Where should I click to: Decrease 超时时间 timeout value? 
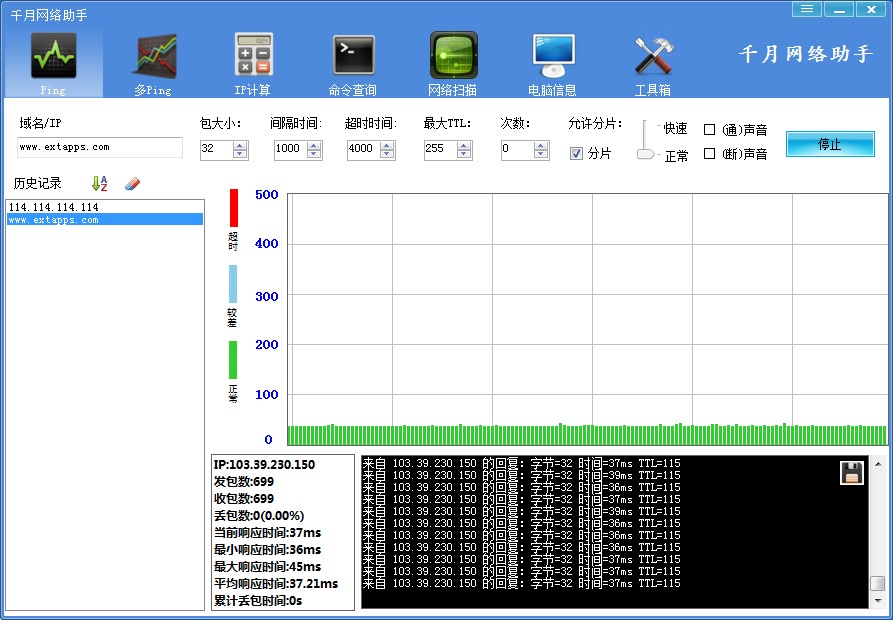(x=387, y=154)
